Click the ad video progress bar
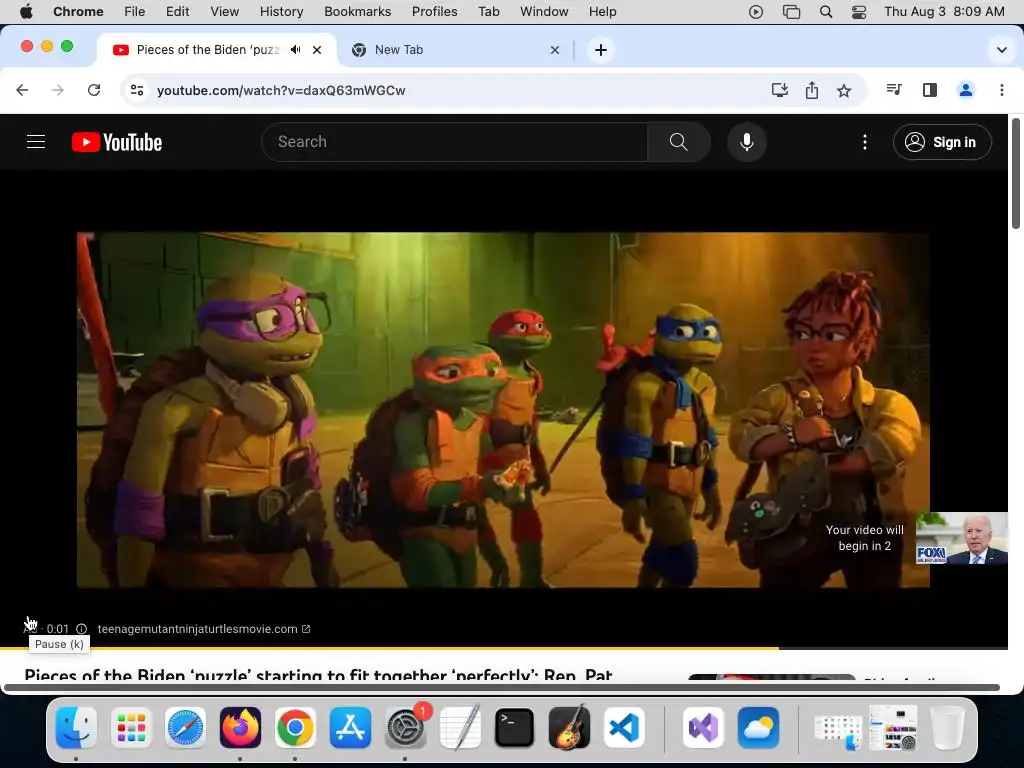 click(504, 648)
